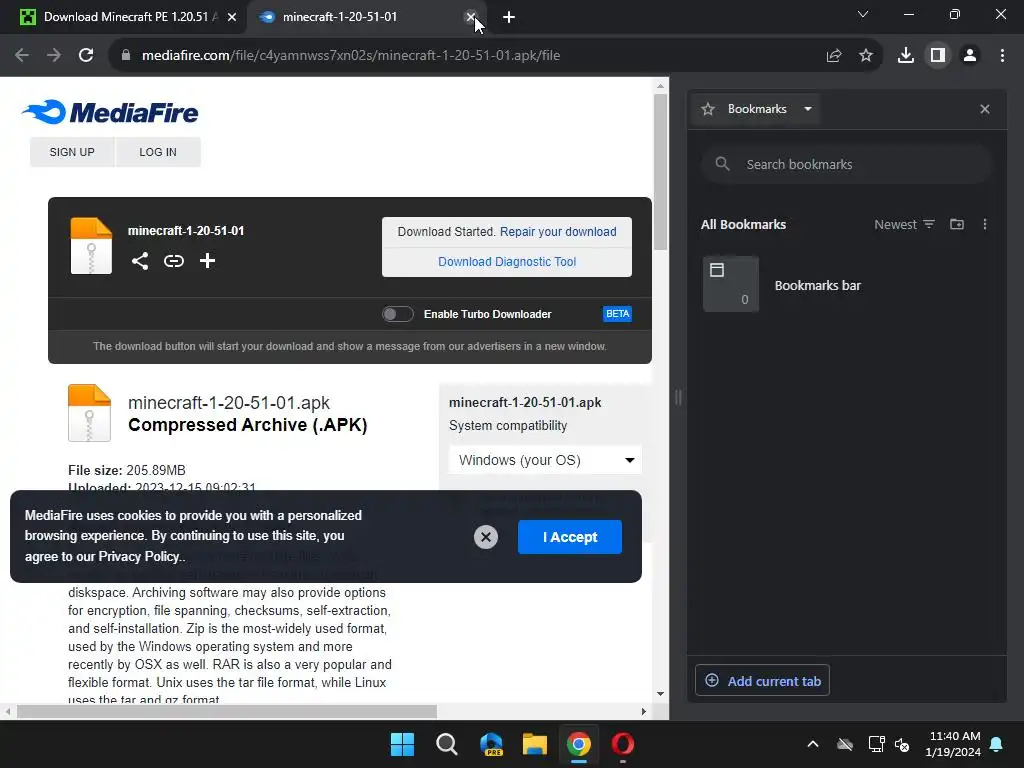Viewport: 1024px width, 768px height.
Task: Open network status tray icon
Action: click(876, 744)
